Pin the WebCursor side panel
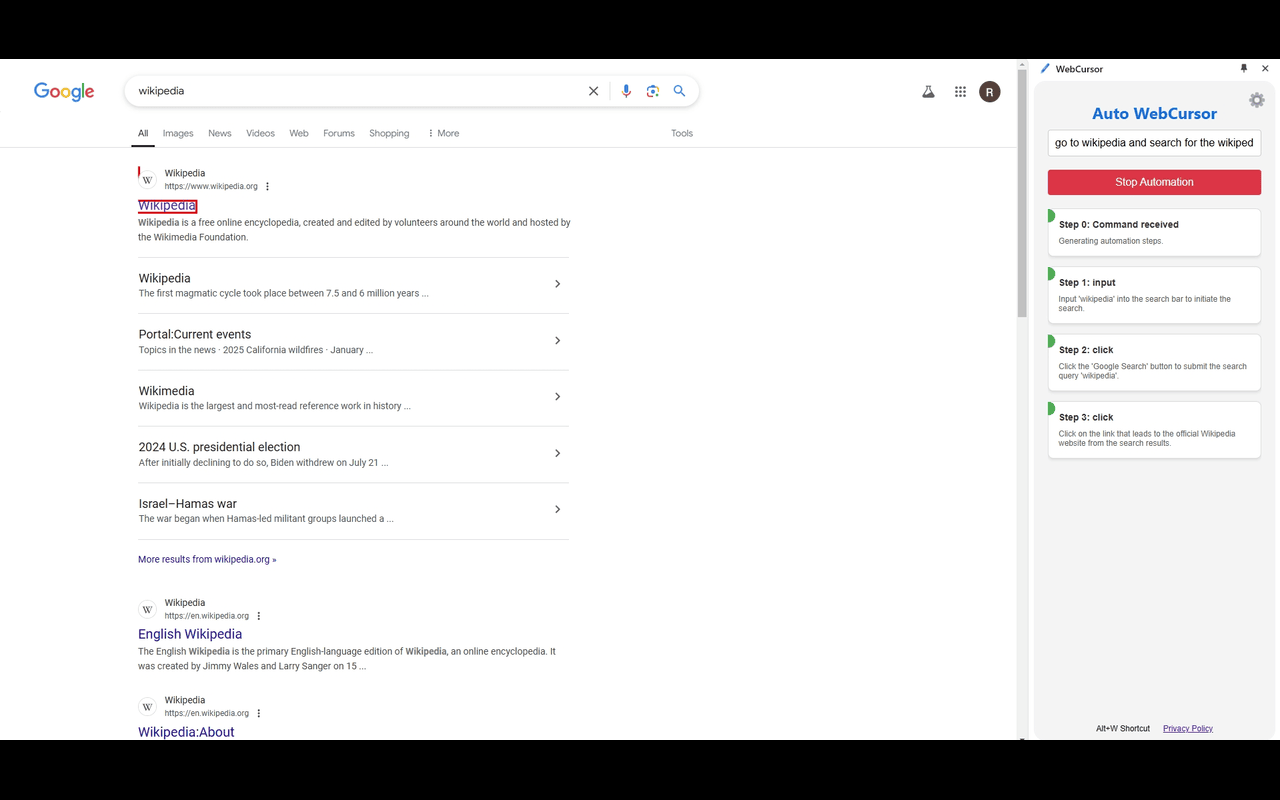The image size is (1280, 800). click(x=1244, y=69)
